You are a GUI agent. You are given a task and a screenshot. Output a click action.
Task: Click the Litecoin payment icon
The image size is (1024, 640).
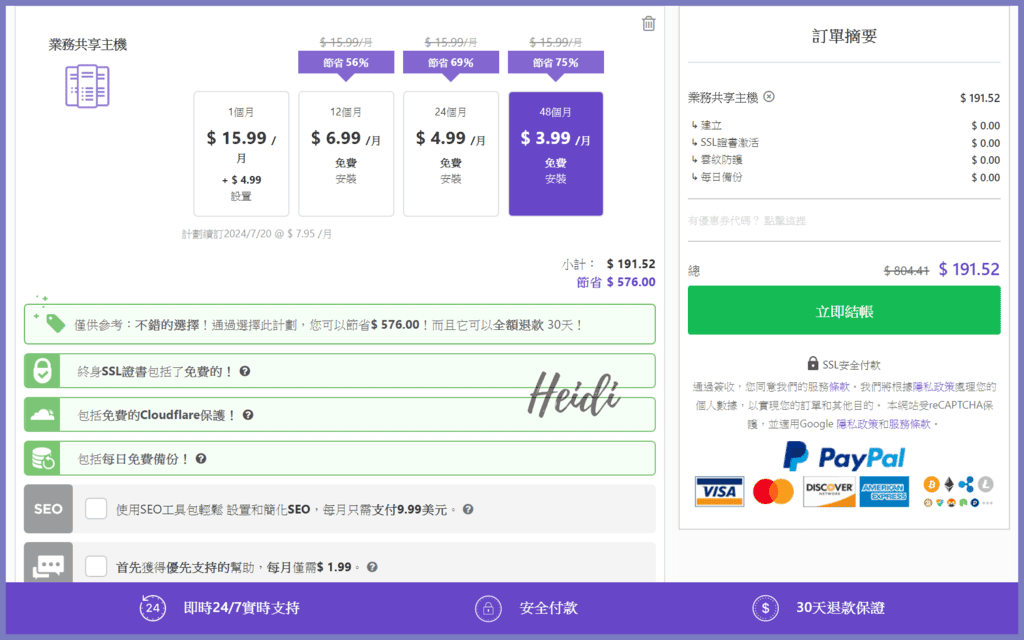[985, 485]
